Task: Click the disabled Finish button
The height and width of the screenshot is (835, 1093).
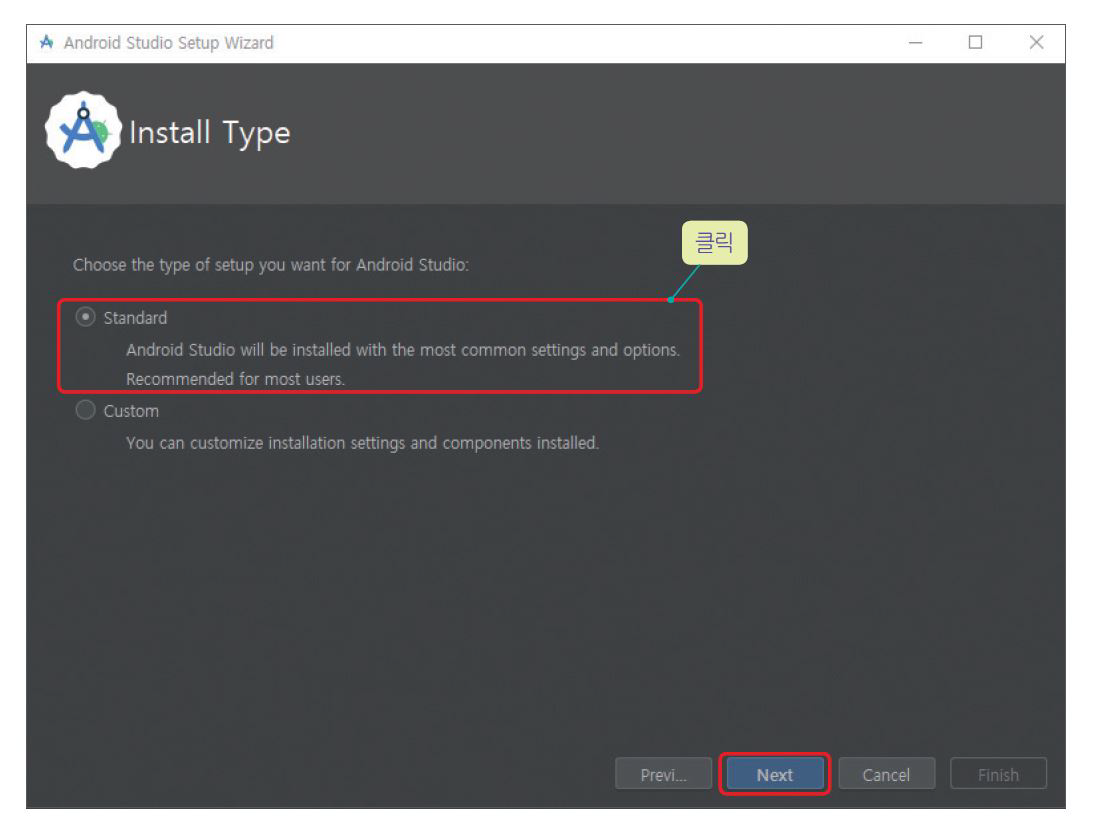Action: (x=998, y=774)
